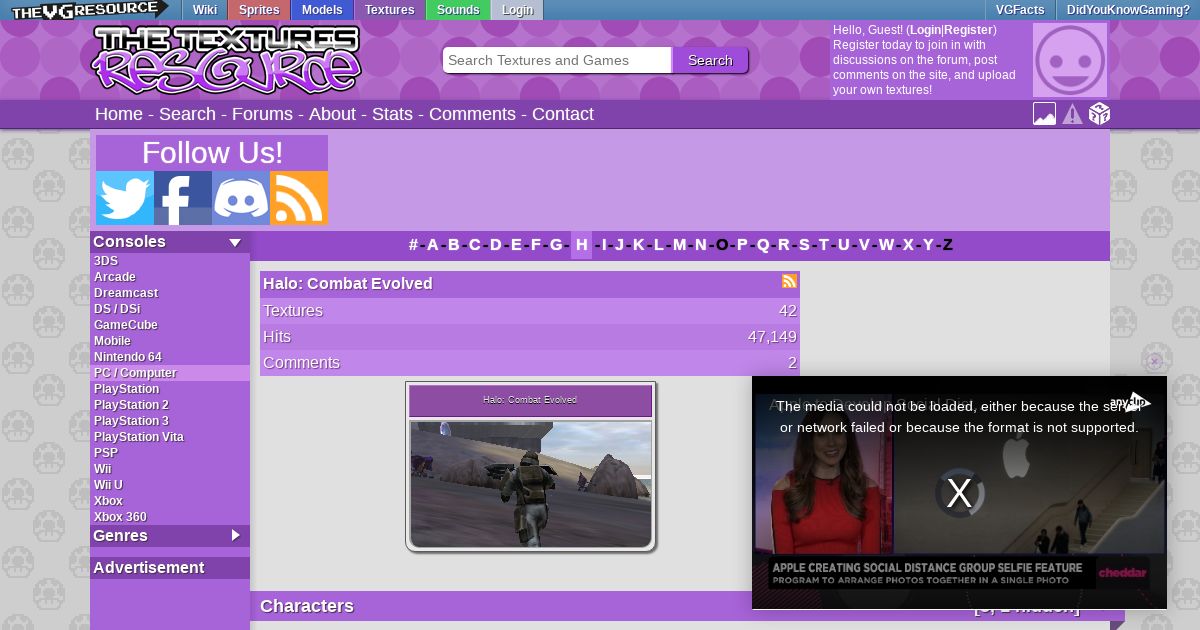Jump to letter Z in alphabet index

click(947, 245)
